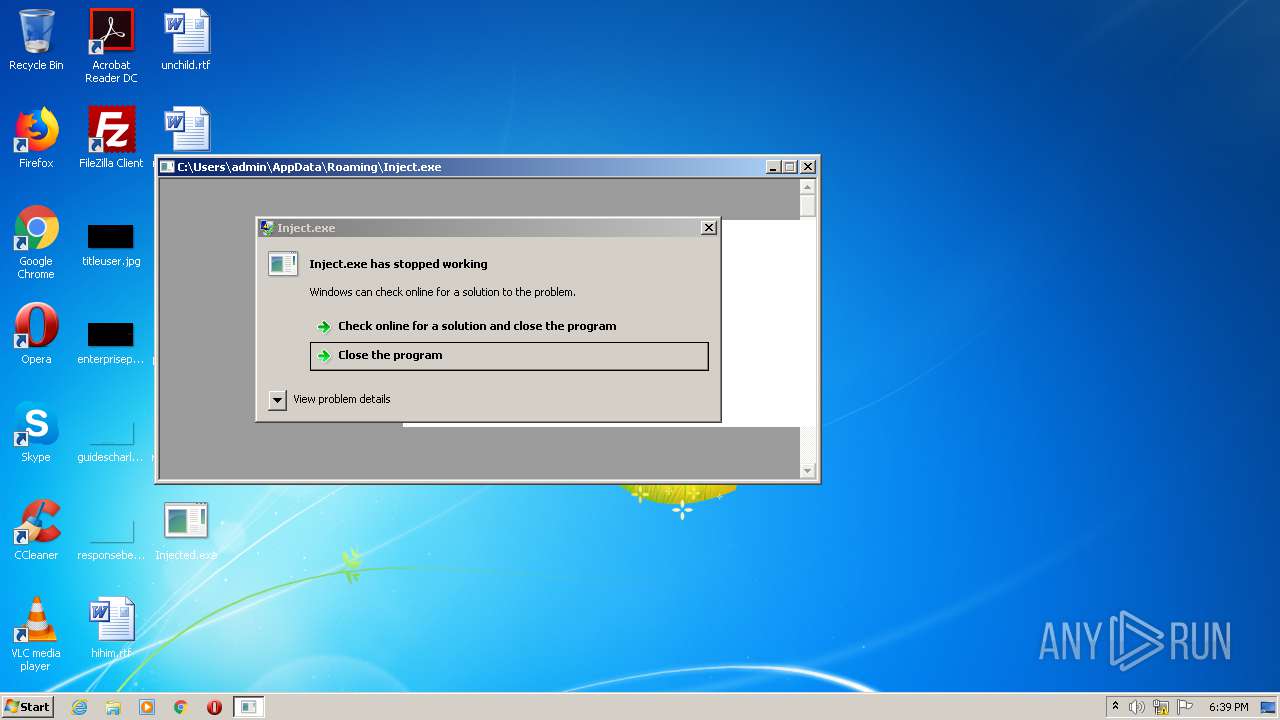The image size is (1280, 720).
Task: Launch VLC media player shortcut
Action: [x=36, y=634]
